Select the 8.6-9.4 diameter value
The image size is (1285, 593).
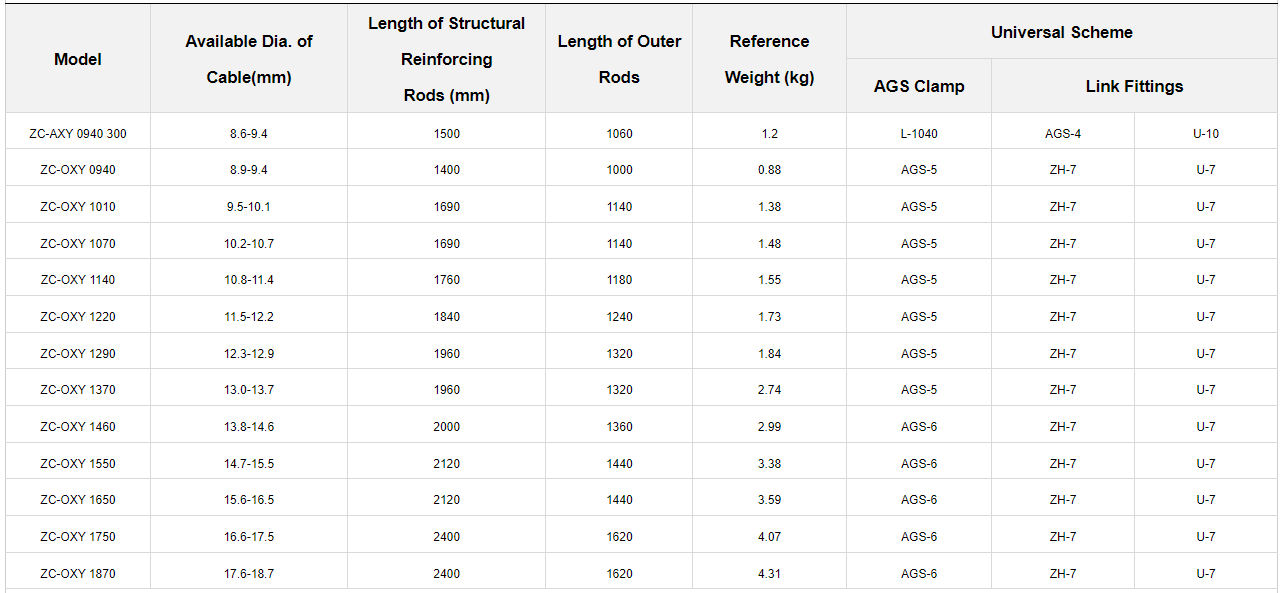(x=247, y=131)
